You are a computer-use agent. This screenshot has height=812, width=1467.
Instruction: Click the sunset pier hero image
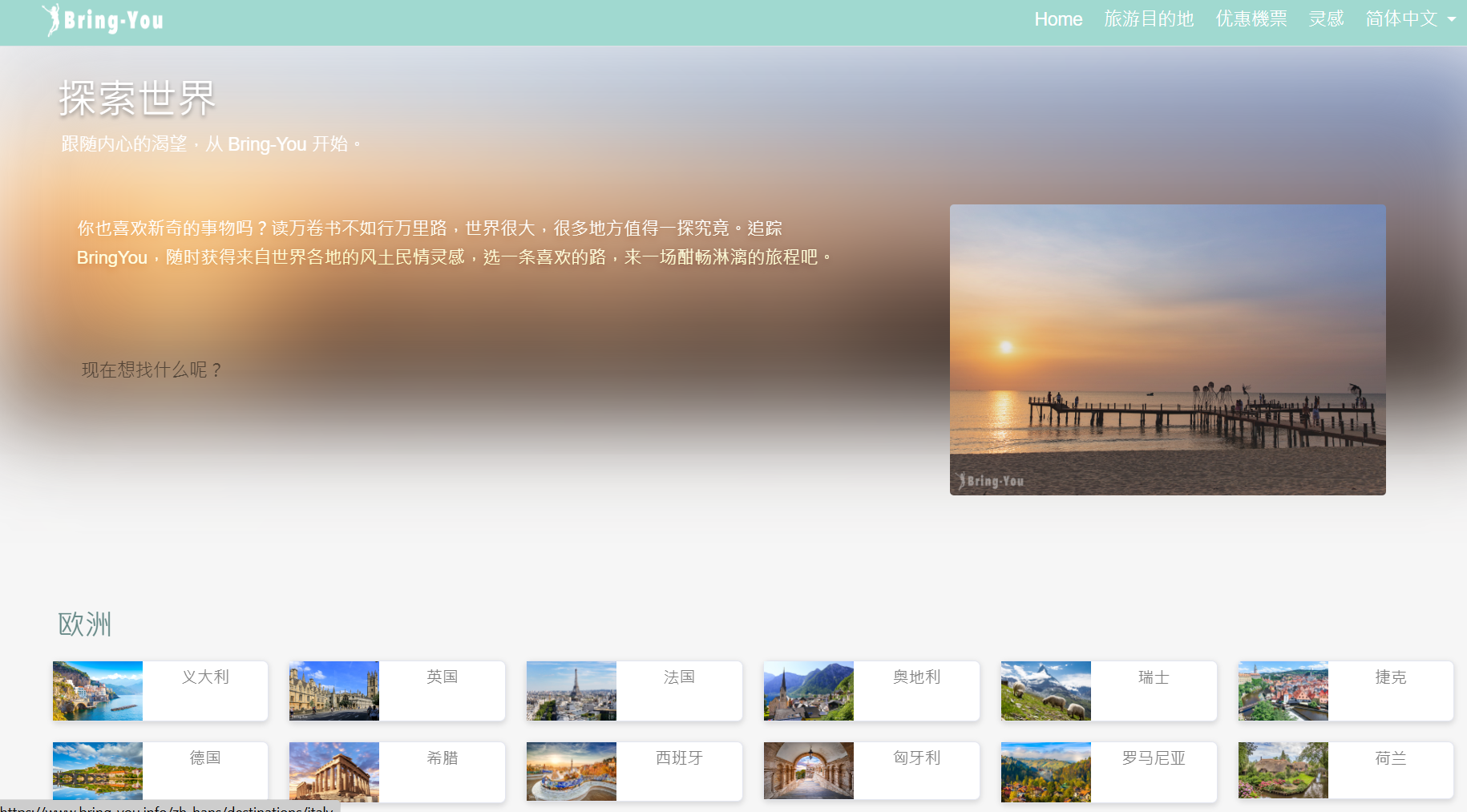tap(1166, 349)
